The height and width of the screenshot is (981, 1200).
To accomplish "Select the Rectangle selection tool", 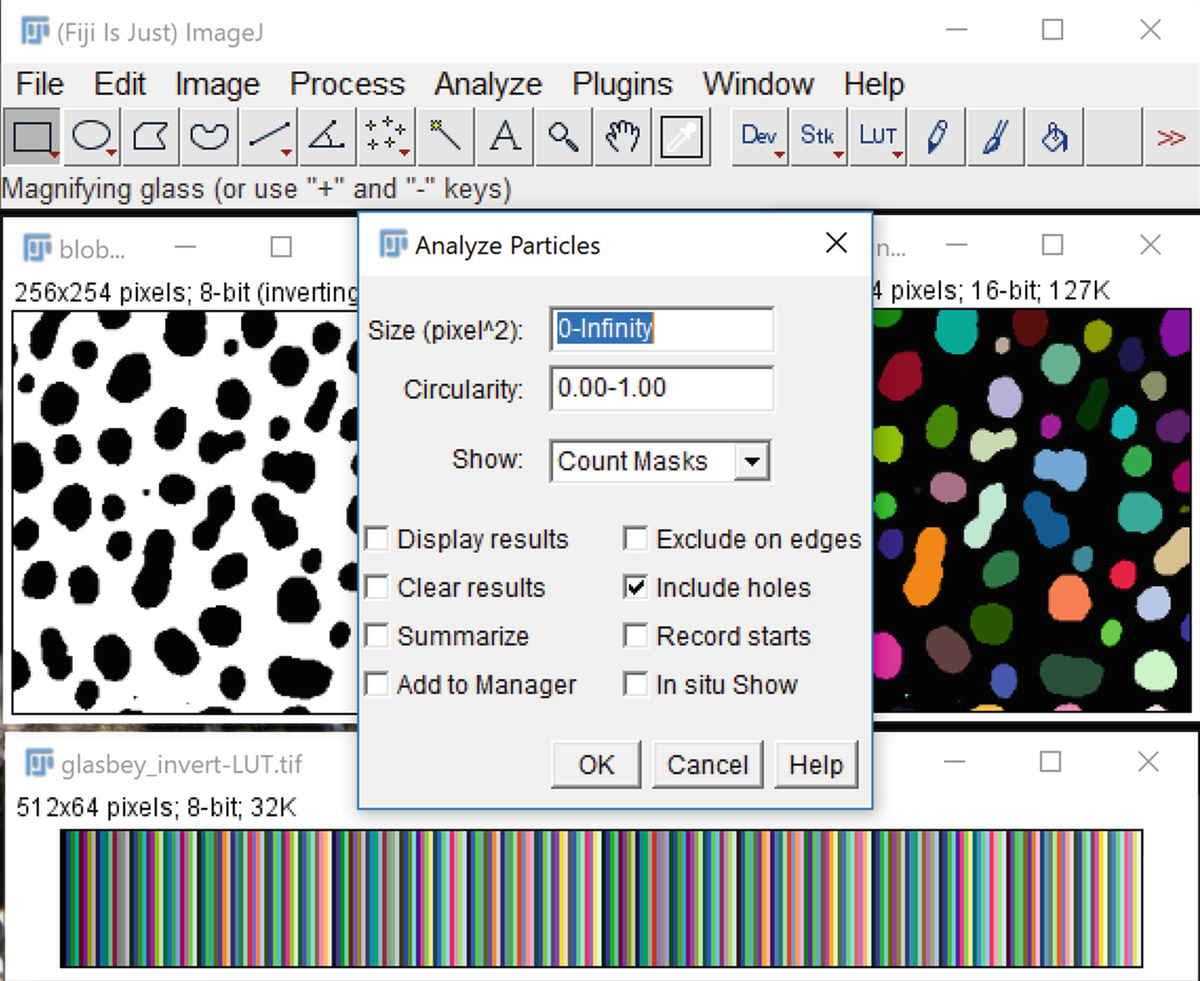I will click(x=32, y=137).
